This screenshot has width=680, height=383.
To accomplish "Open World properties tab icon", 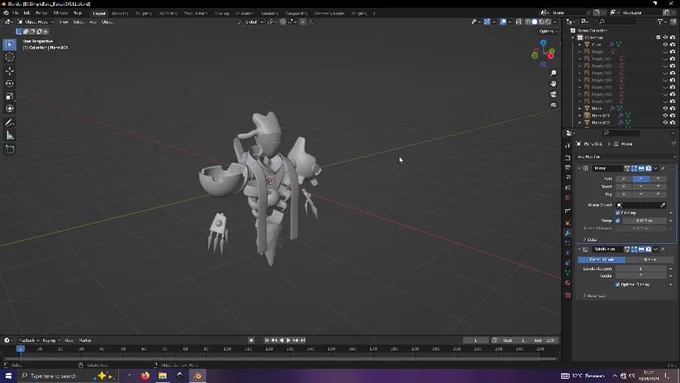I will [568, 198].
